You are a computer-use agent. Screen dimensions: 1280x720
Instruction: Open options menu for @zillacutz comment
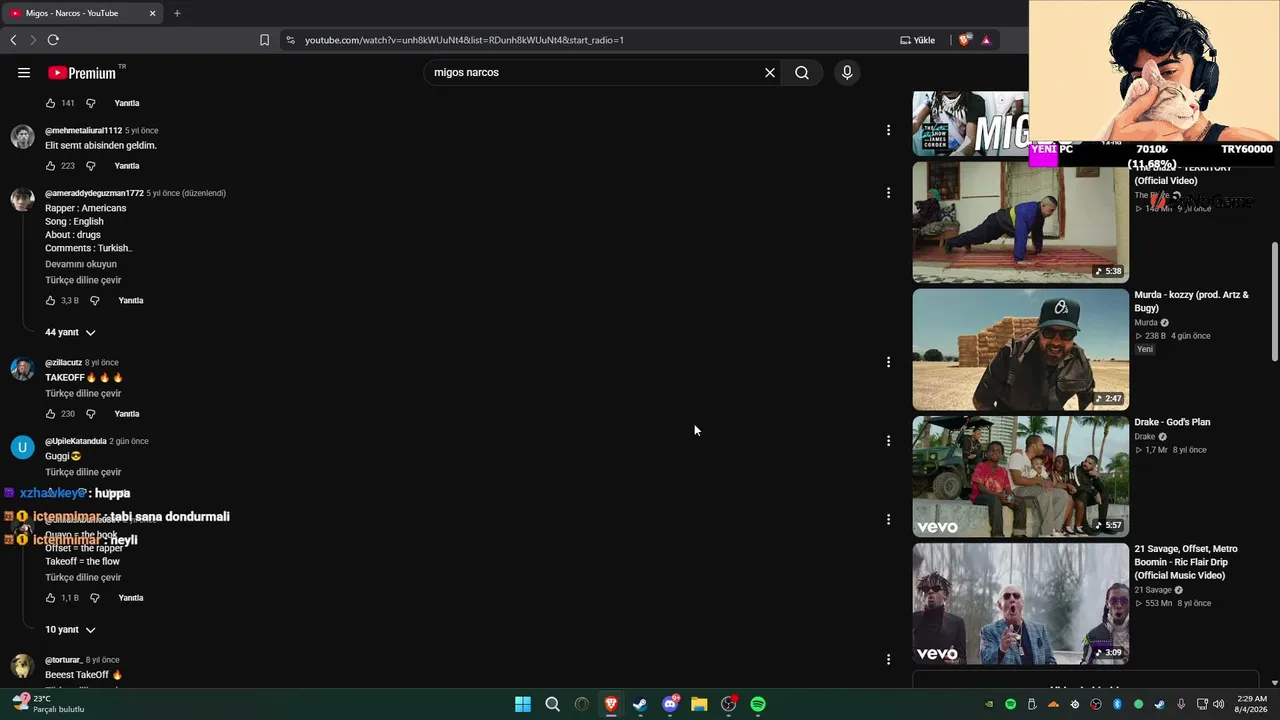click(888, 362)
